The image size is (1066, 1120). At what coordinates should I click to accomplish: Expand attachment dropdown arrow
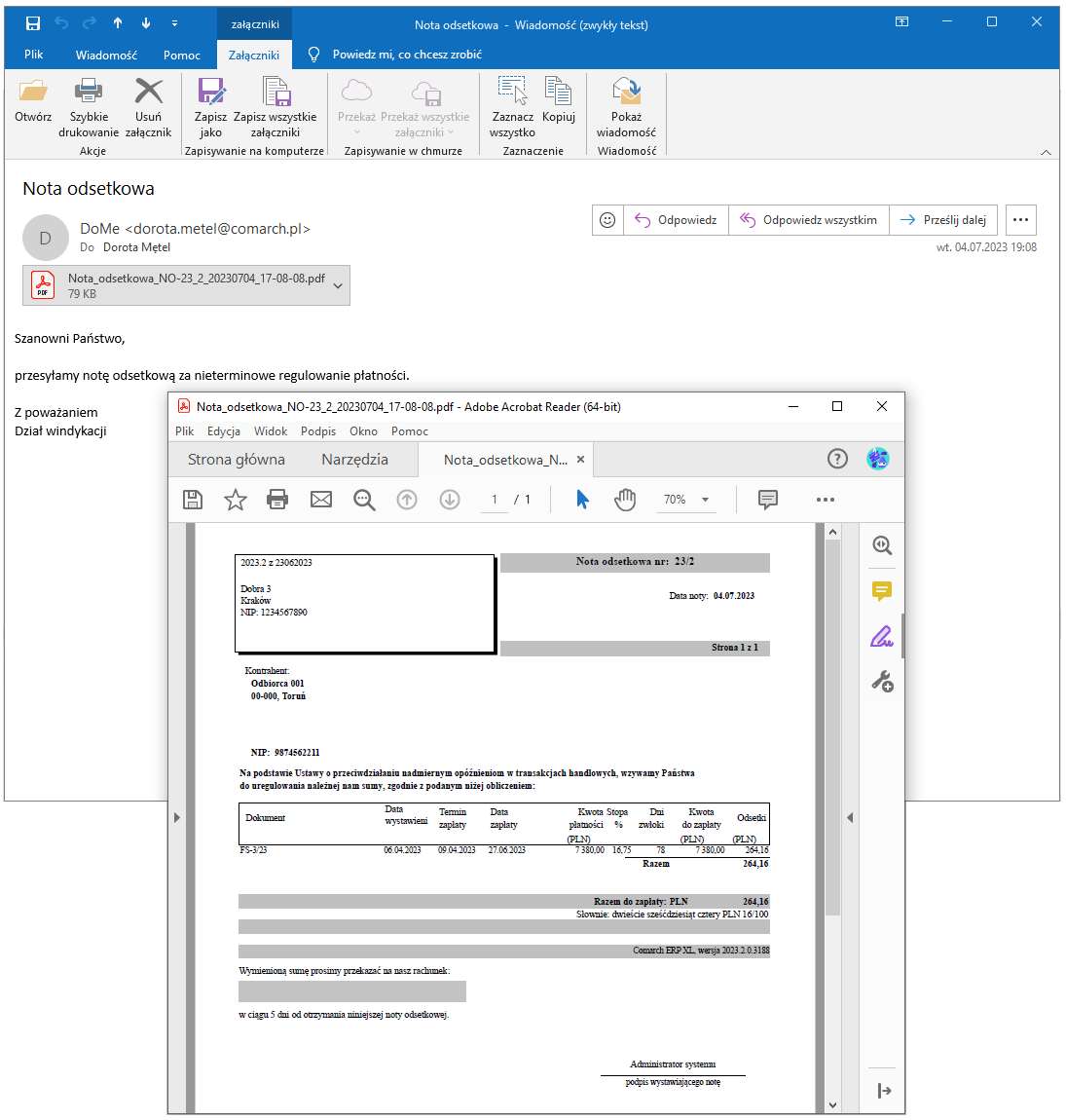(x=339, y=285)
